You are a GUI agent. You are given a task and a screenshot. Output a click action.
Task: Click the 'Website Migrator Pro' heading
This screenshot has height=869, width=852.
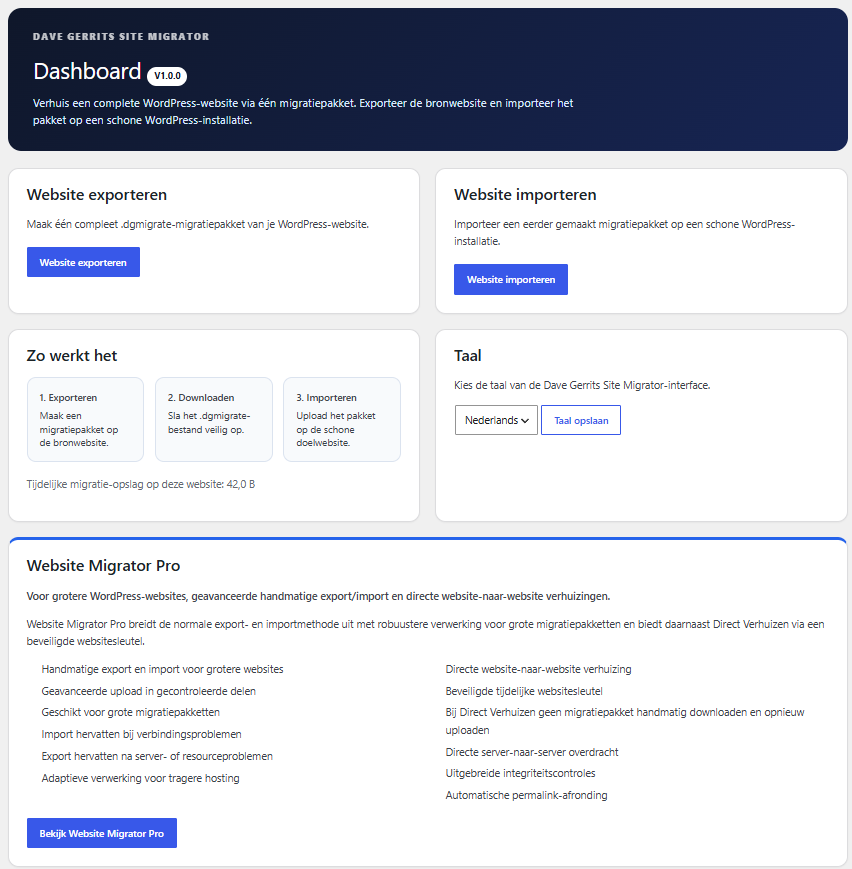coord(103,565)
